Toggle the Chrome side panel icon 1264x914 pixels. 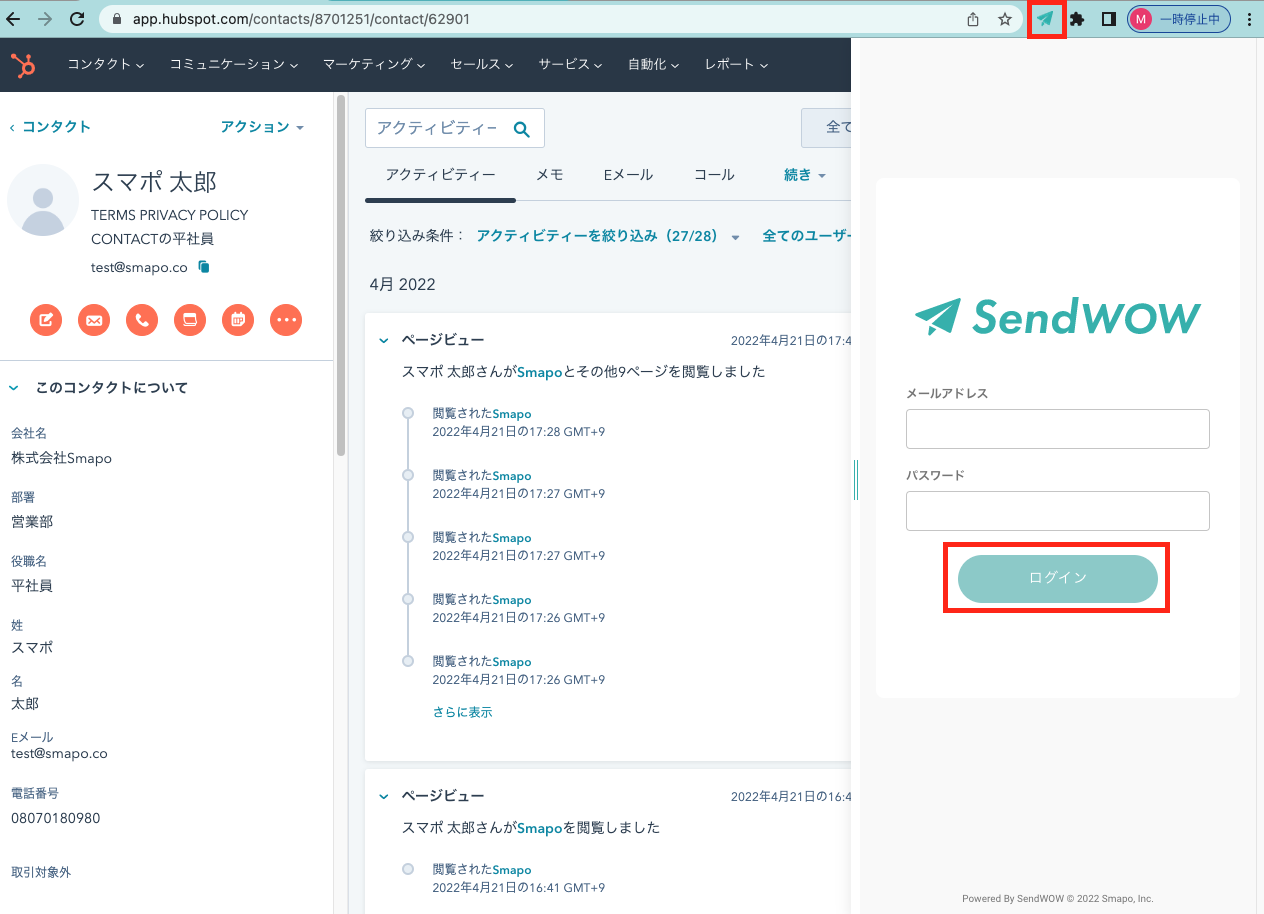tap(1108, 19)
